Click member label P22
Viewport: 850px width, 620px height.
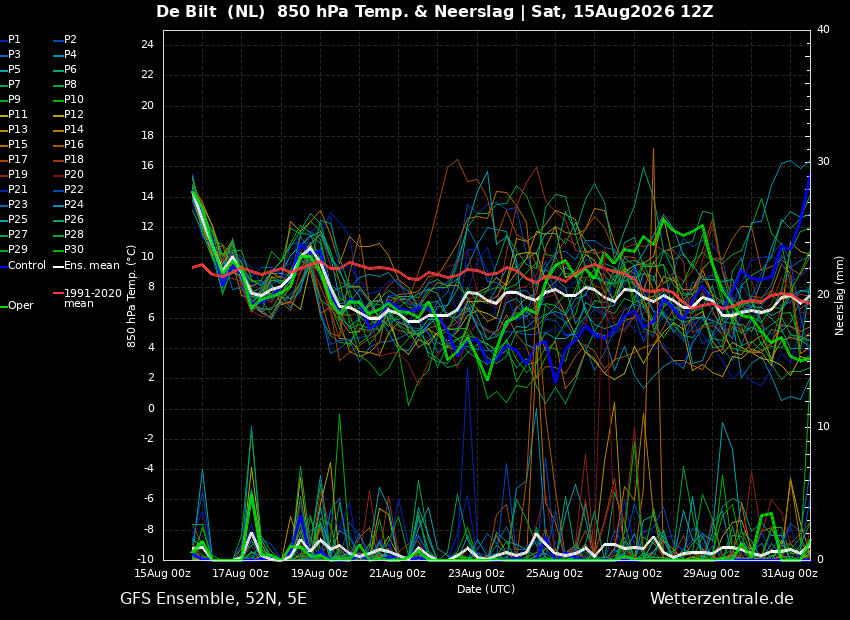point(74,189)
